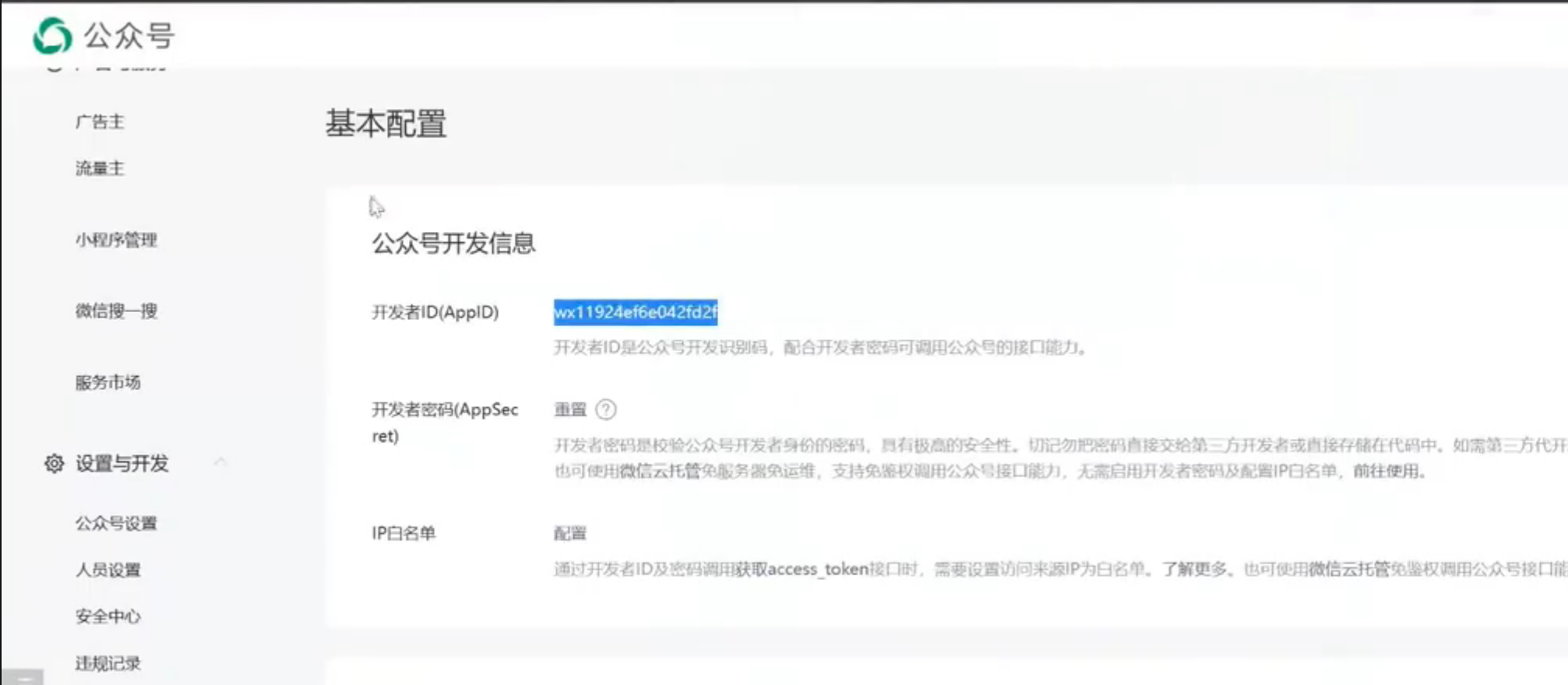Click the 微信云托管 text in AppSecret description

(x=661, y=471)
